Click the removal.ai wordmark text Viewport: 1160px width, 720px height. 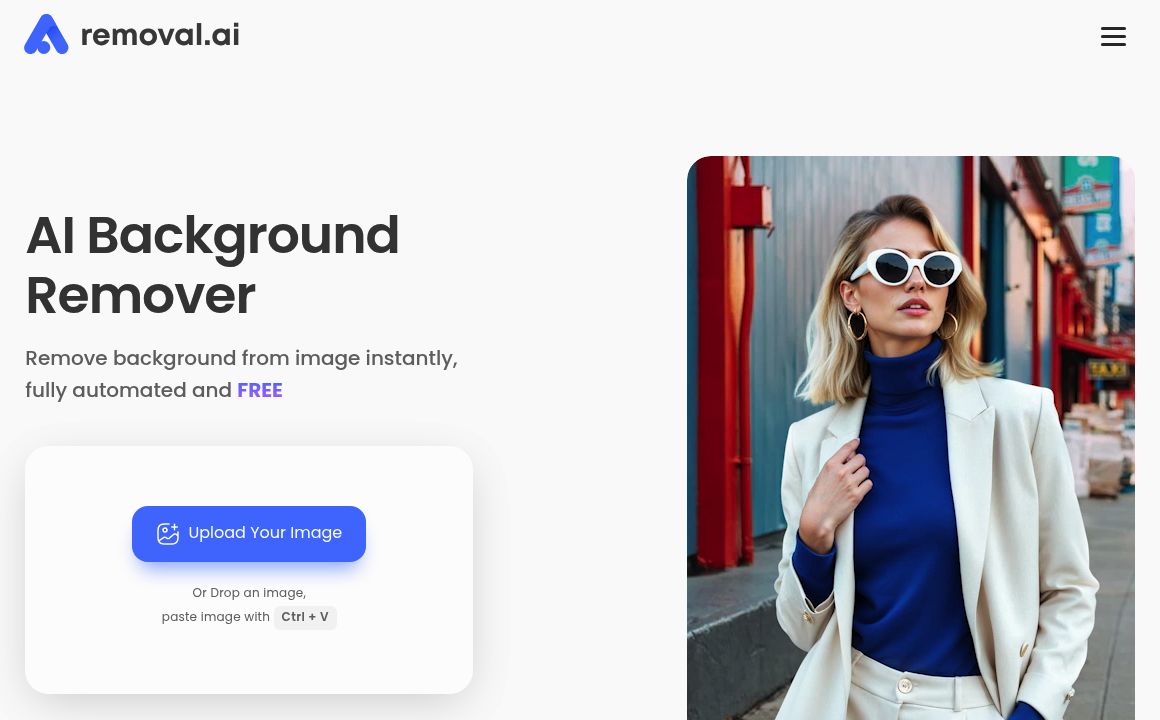pyautogui.click(x=160, y=35)
